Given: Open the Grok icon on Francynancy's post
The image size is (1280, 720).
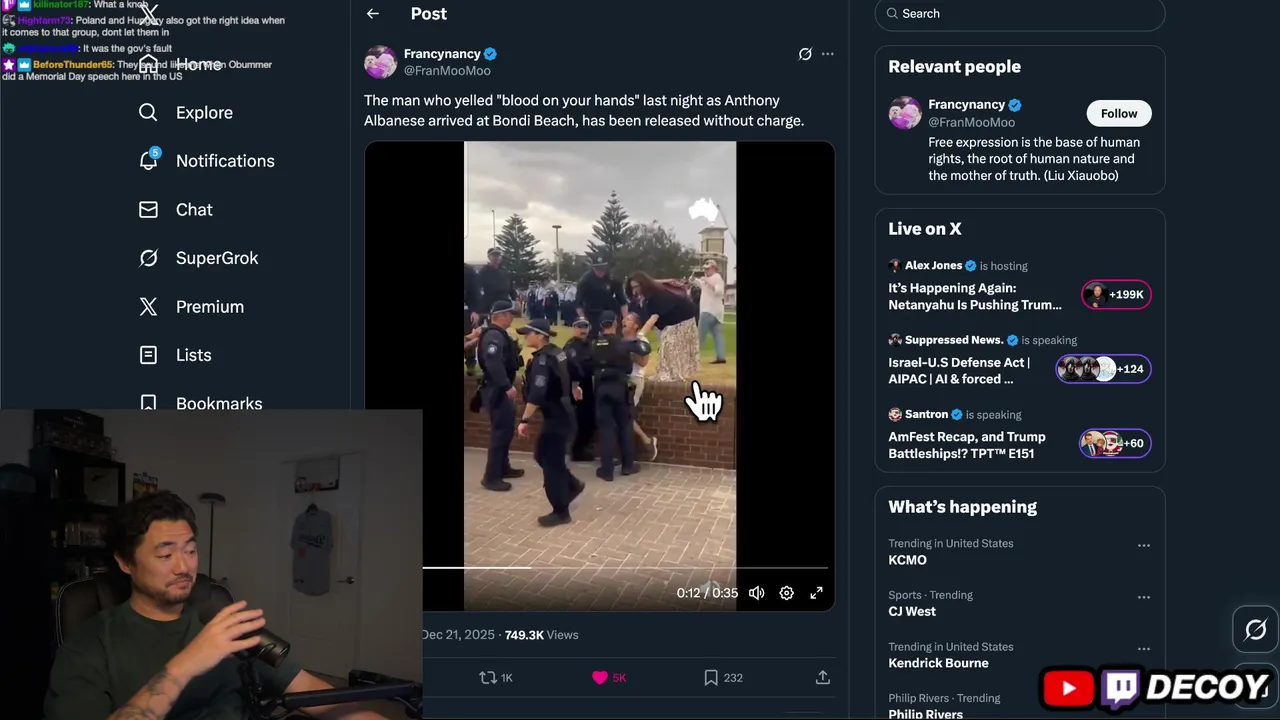Looking at the screenshot, I should [805, 54].
